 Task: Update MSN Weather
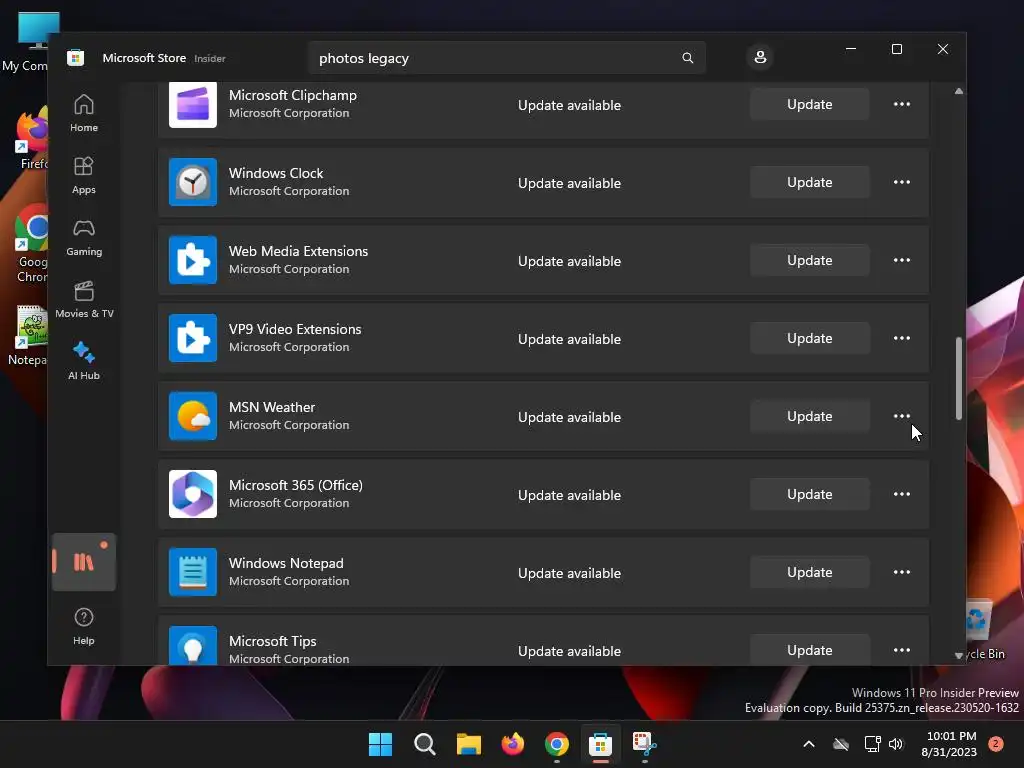pyautogui.click(x=809, y=416)
